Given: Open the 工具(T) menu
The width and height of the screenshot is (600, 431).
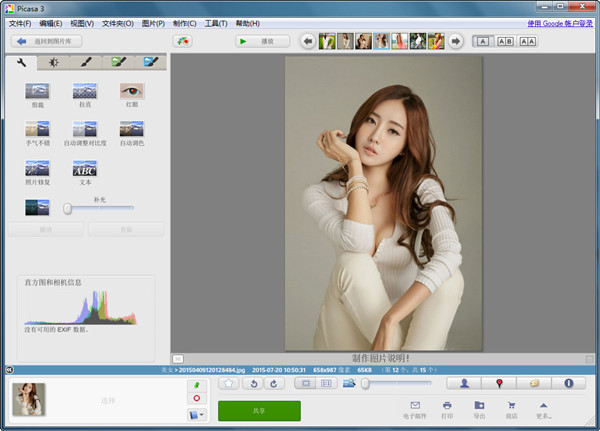Looking at the screenshot, I should (x=215, y=23).
